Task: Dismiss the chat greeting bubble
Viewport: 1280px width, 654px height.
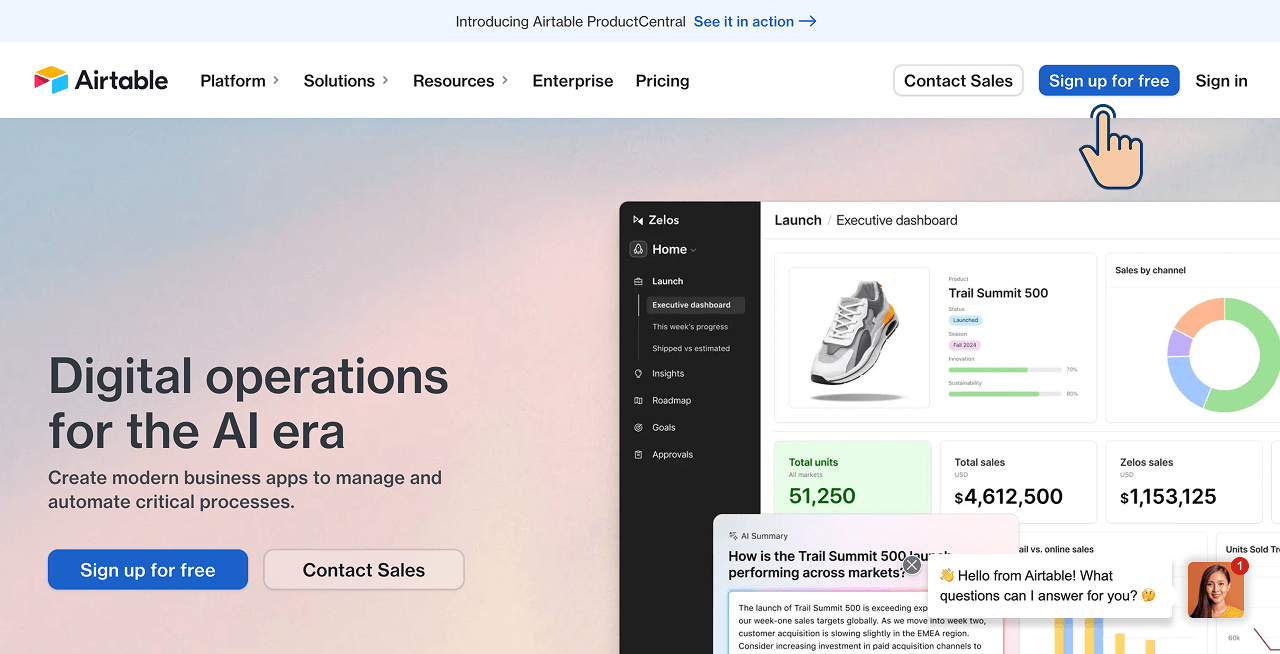Action: click(x=911, y=564)
